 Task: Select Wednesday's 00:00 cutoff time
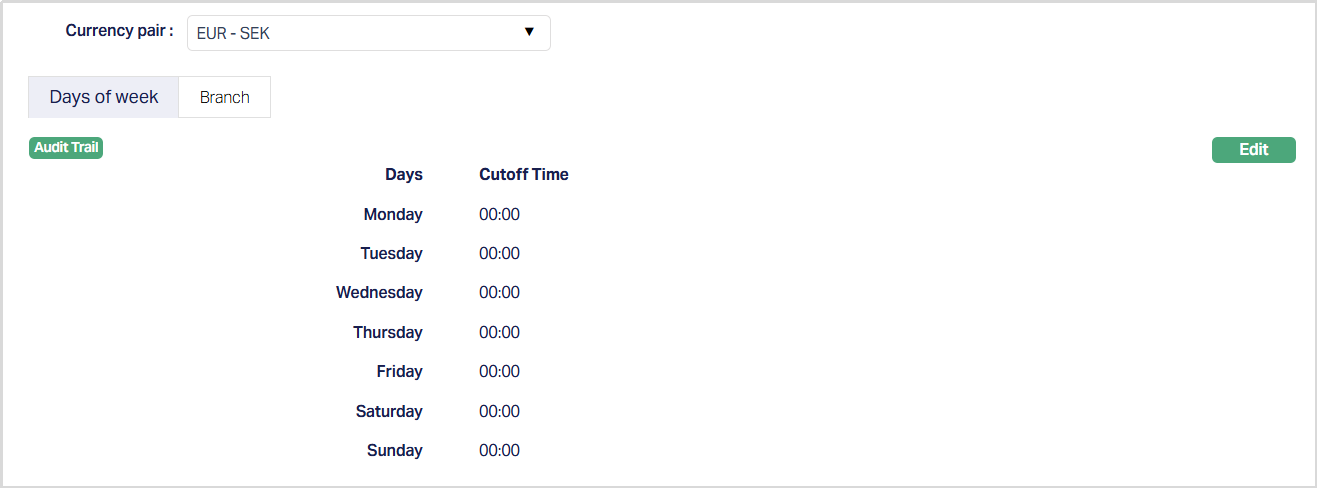click(x=499, y=292)
